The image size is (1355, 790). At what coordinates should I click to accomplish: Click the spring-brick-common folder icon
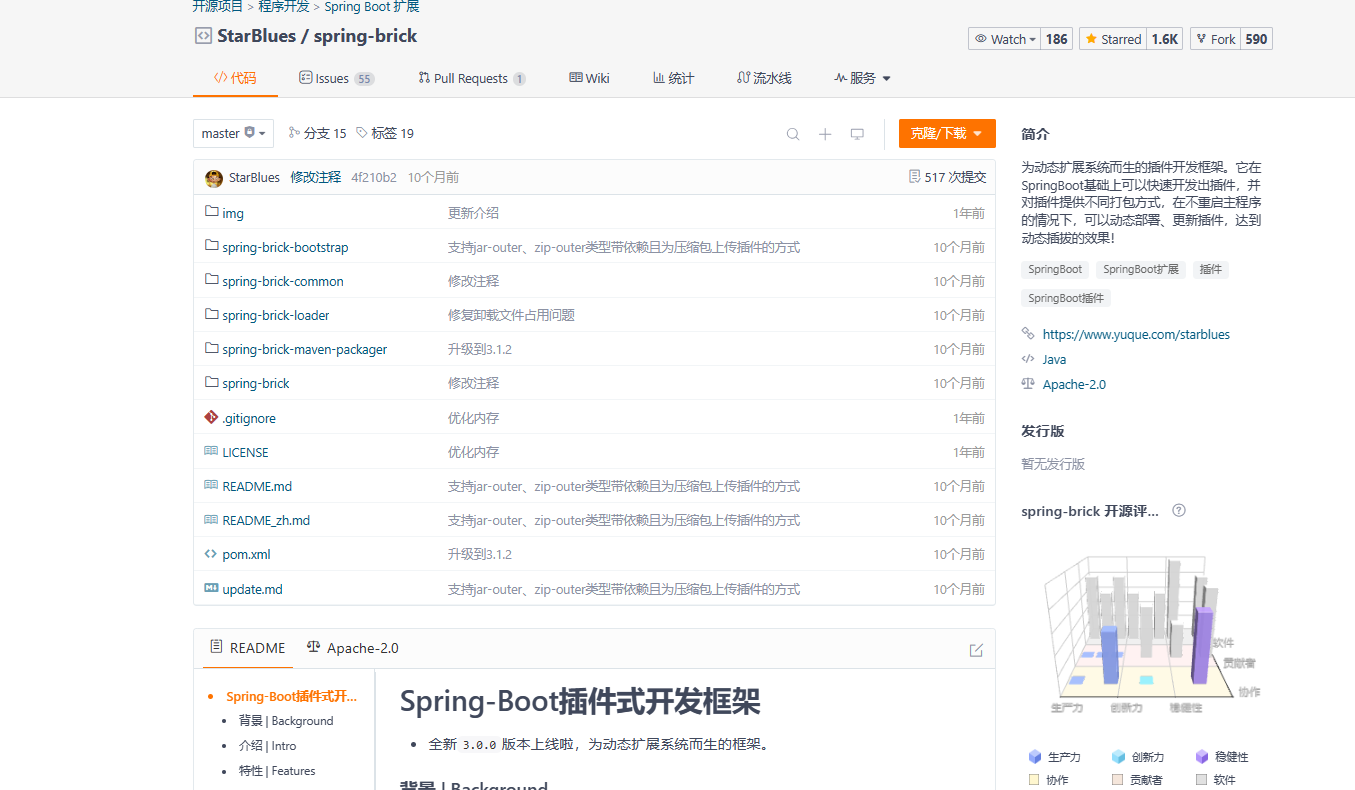click(211, 280)
